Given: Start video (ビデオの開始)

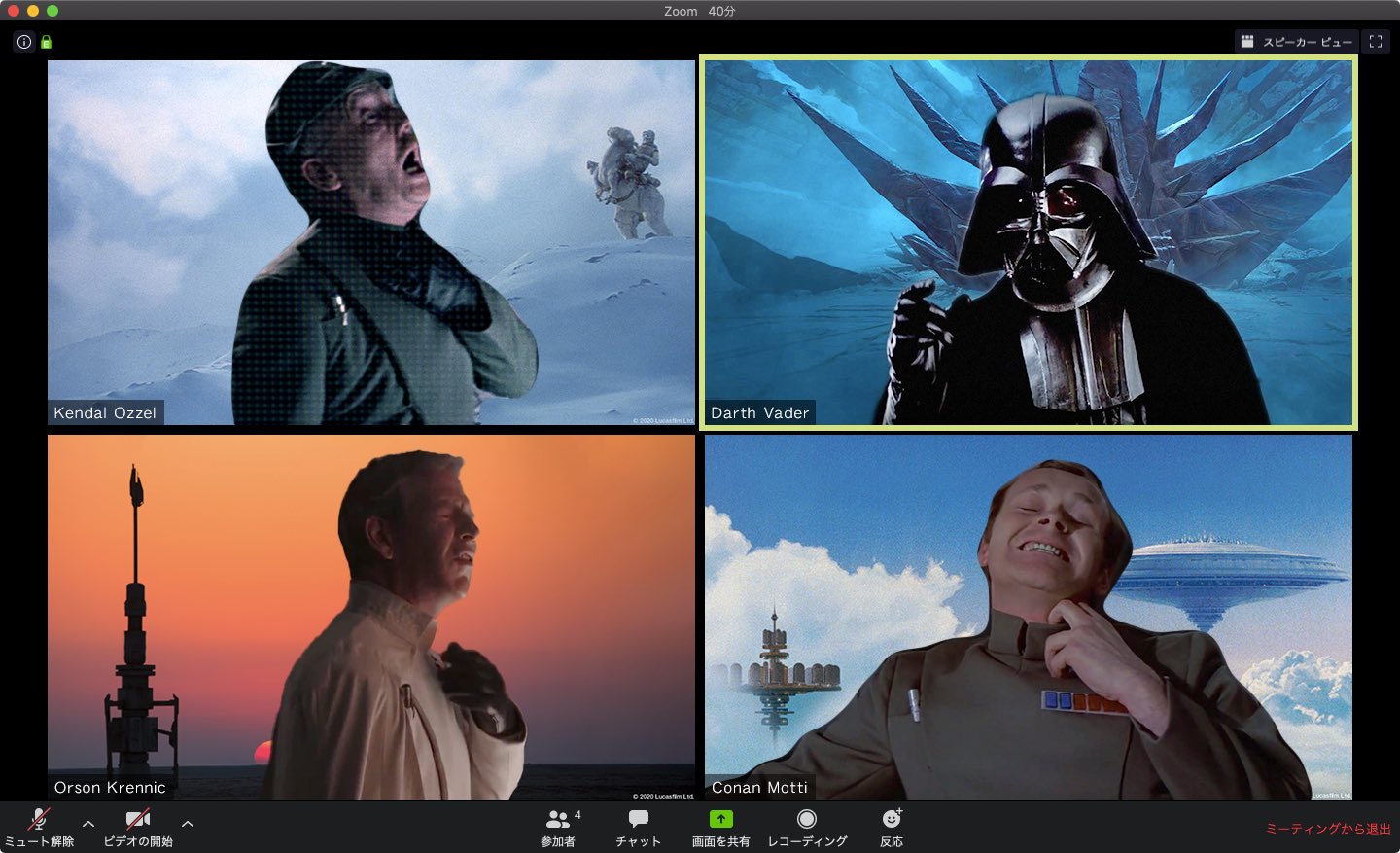Looking at the screenshot, I should pos(138,828).
